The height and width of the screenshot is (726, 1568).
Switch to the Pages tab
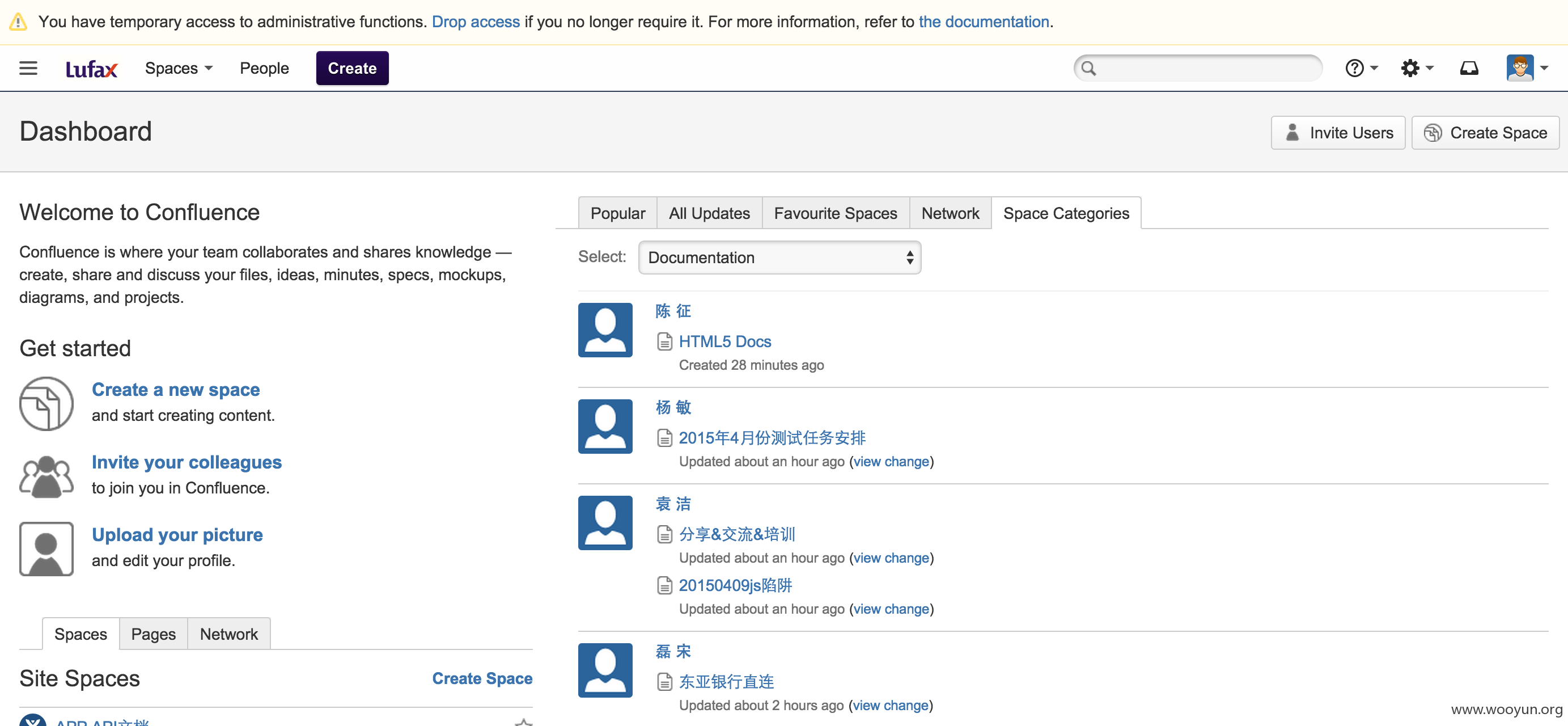[x=154, y=634]
